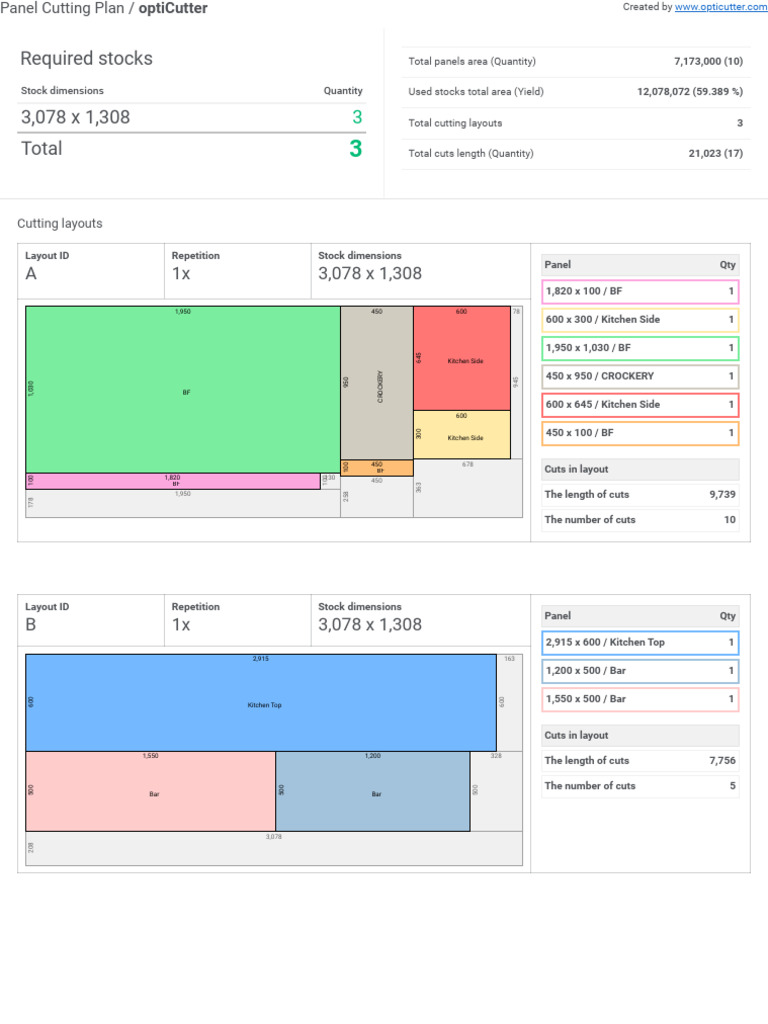Select the '600 x 300 / Kitchen Side' legend entry
The width and height of the screenshot is (768, 1024).
(x=640, y=320)
